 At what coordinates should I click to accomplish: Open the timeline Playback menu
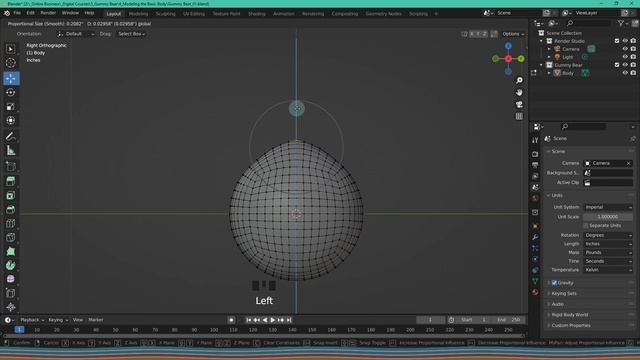click(x=32, y=320)
